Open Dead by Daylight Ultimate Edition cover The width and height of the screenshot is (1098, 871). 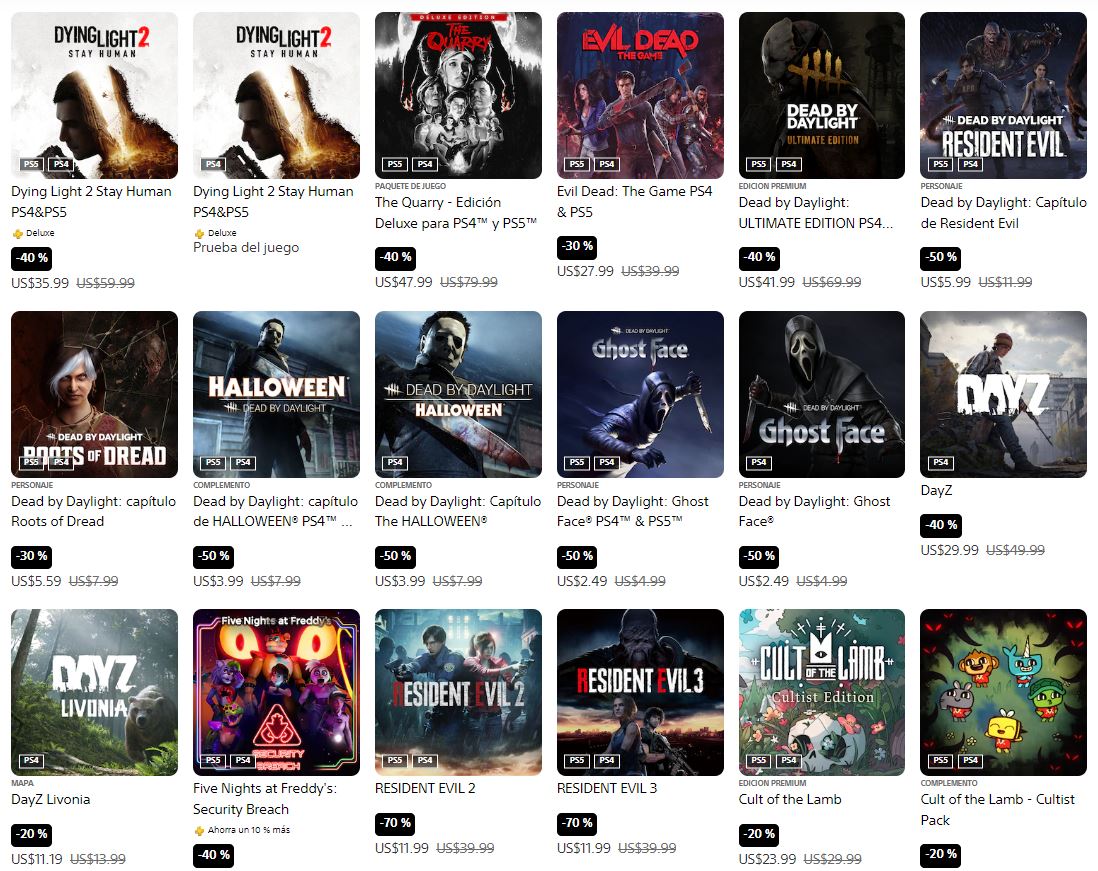[821, 95]
